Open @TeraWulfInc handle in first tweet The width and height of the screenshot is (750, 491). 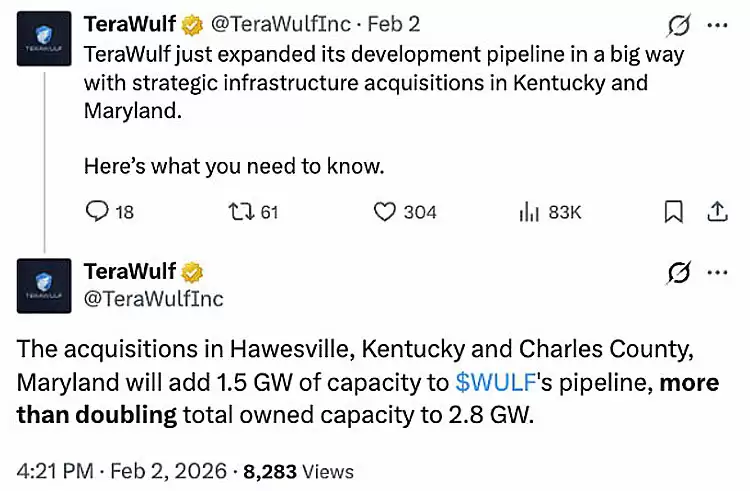[x=281, y=24]
